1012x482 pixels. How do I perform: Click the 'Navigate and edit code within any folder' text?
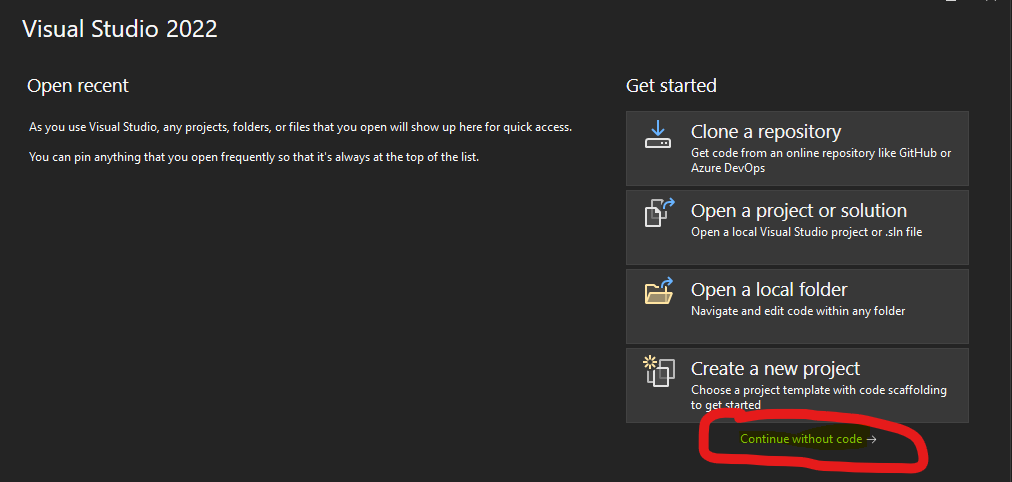(798, 311)
